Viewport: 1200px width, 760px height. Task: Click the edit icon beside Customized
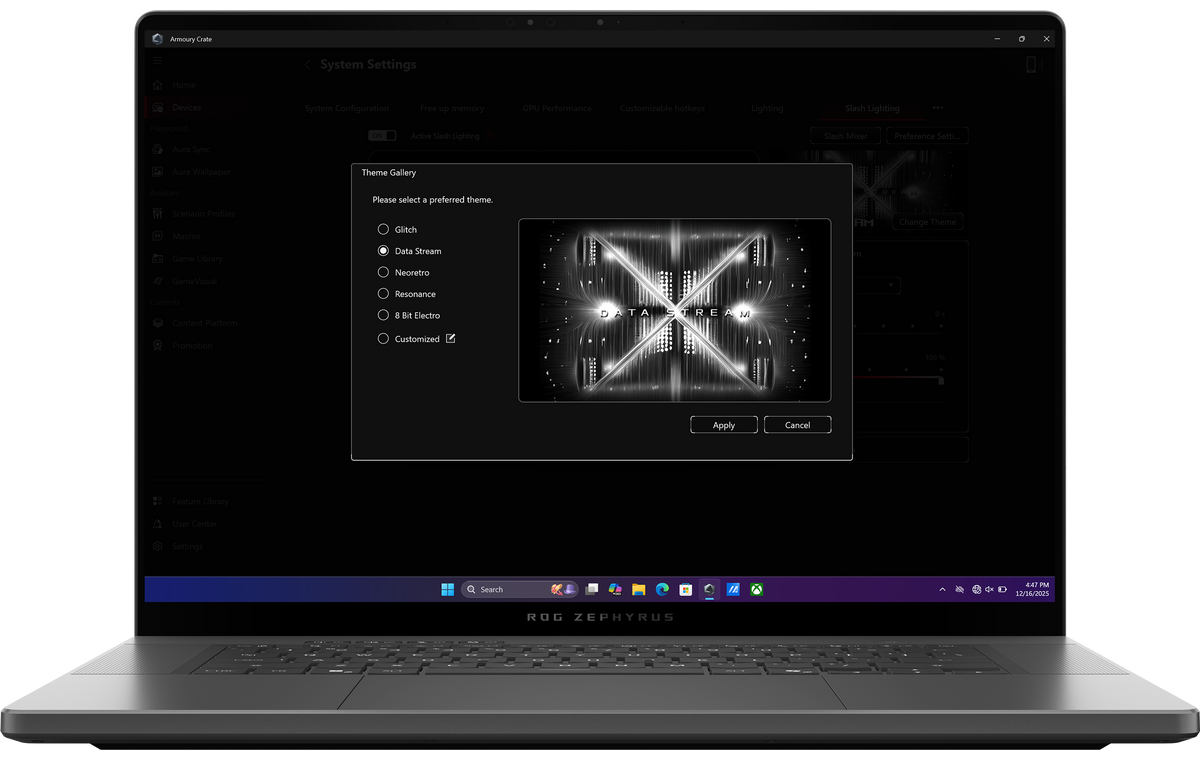click(x=450, y=338)
